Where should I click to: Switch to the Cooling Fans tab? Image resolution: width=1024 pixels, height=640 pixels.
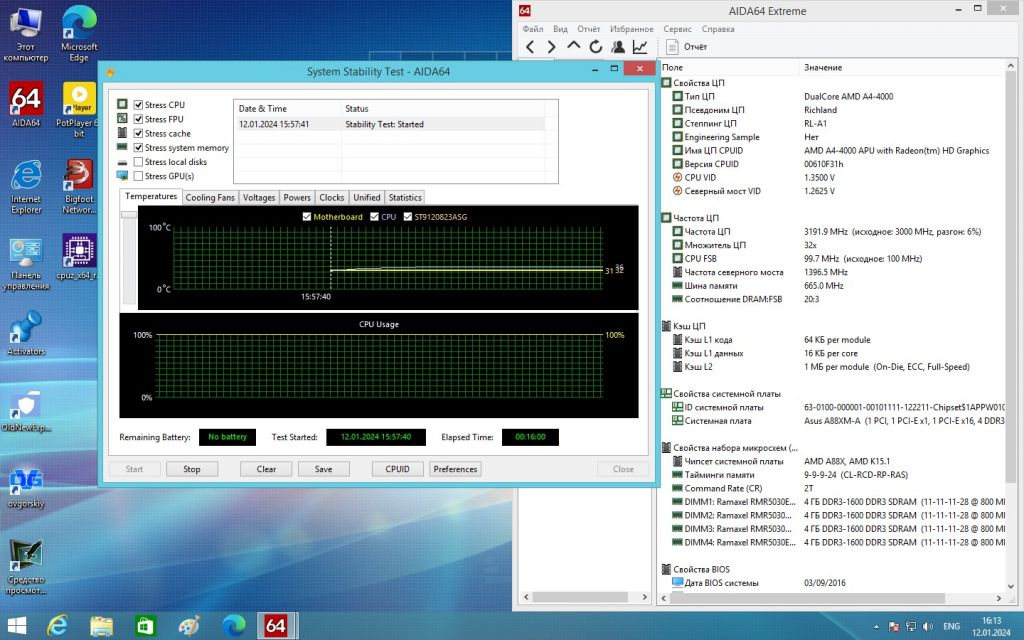(210, 197)
